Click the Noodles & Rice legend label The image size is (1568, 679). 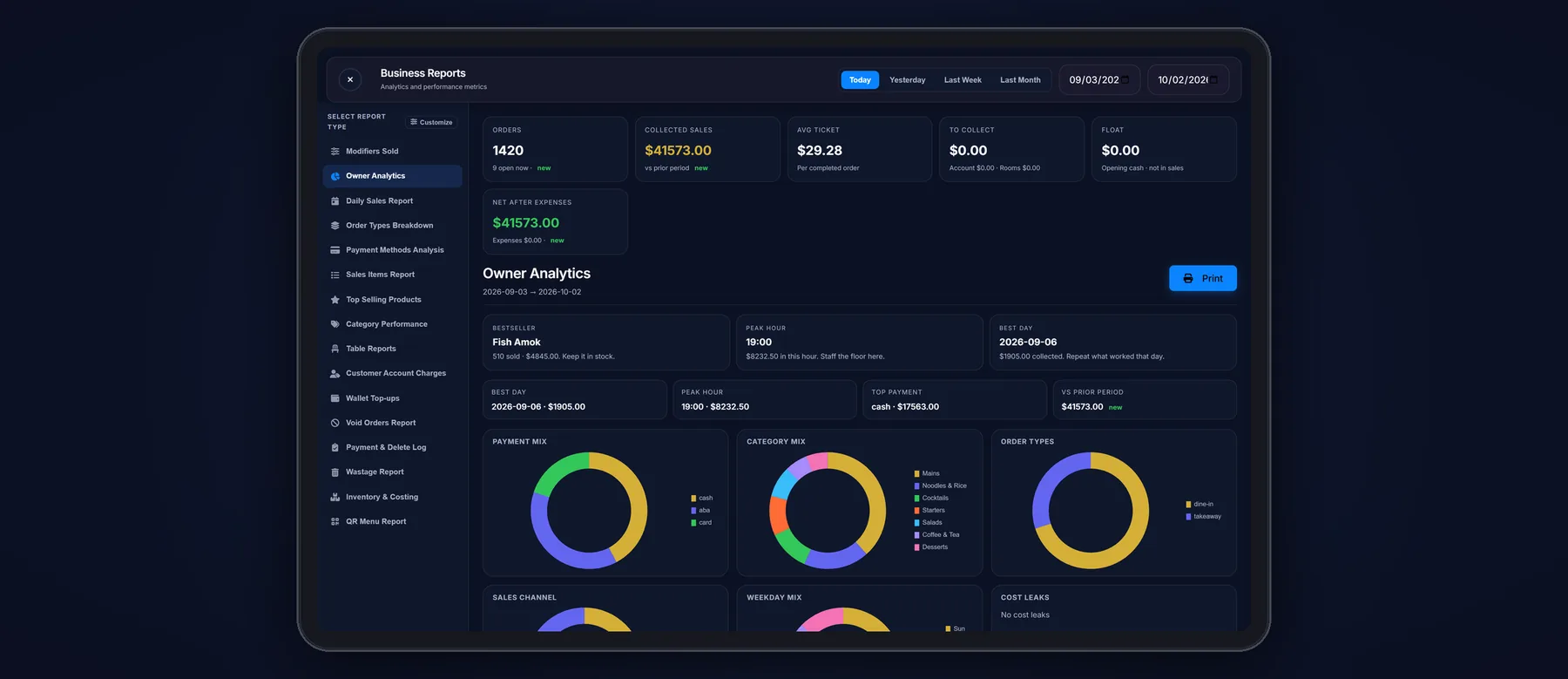[x=944, y=486]
